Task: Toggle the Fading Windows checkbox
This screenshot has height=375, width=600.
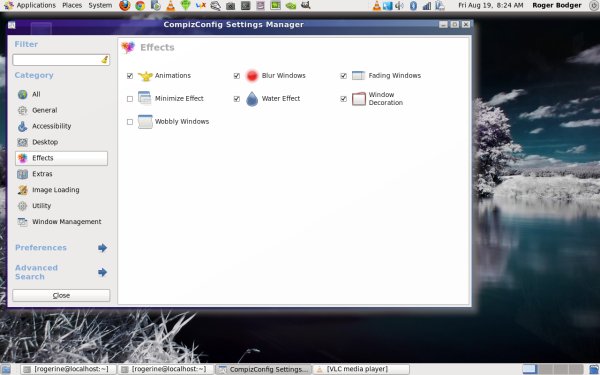Action: pos(343,76)
